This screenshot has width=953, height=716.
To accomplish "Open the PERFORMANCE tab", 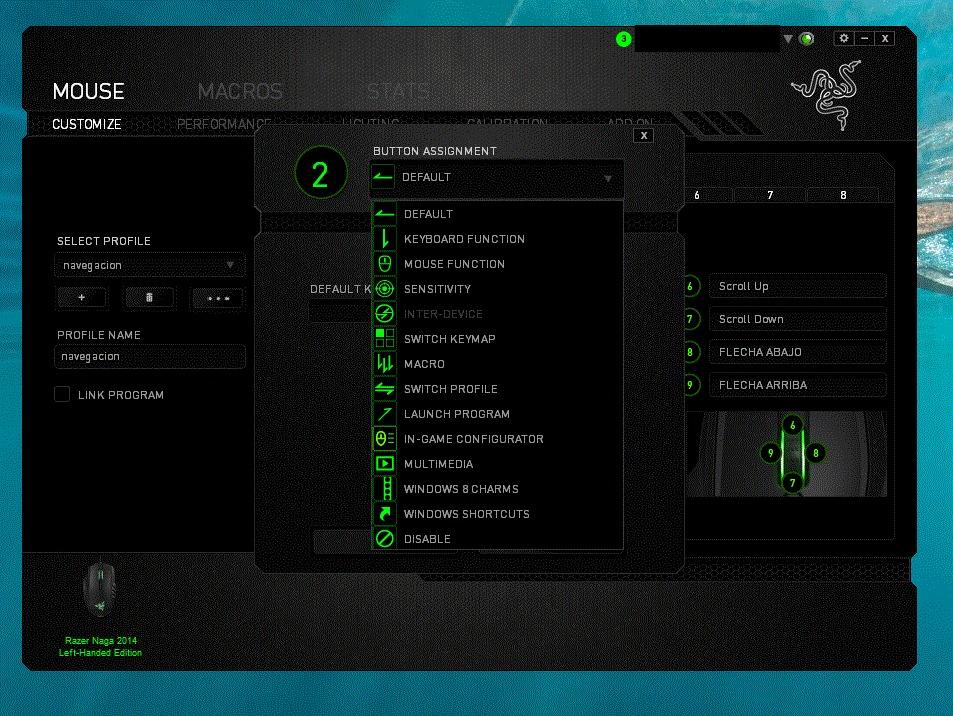I will [222, 124].
